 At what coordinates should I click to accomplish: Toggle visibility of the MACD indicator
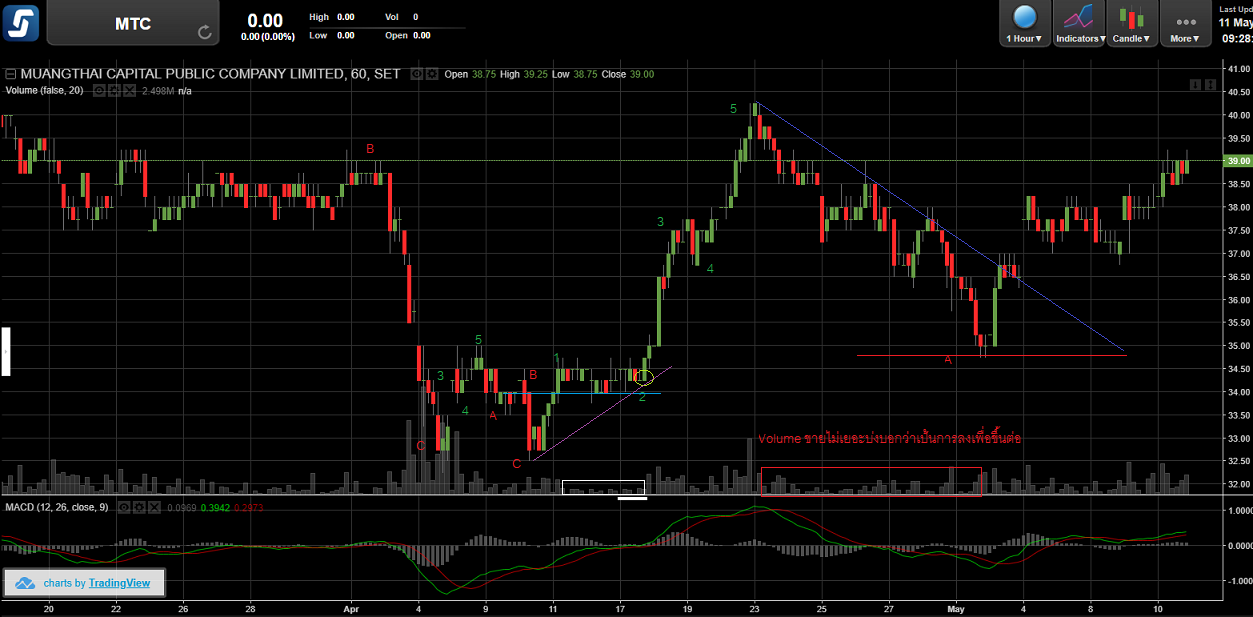(x=125, y=507)
